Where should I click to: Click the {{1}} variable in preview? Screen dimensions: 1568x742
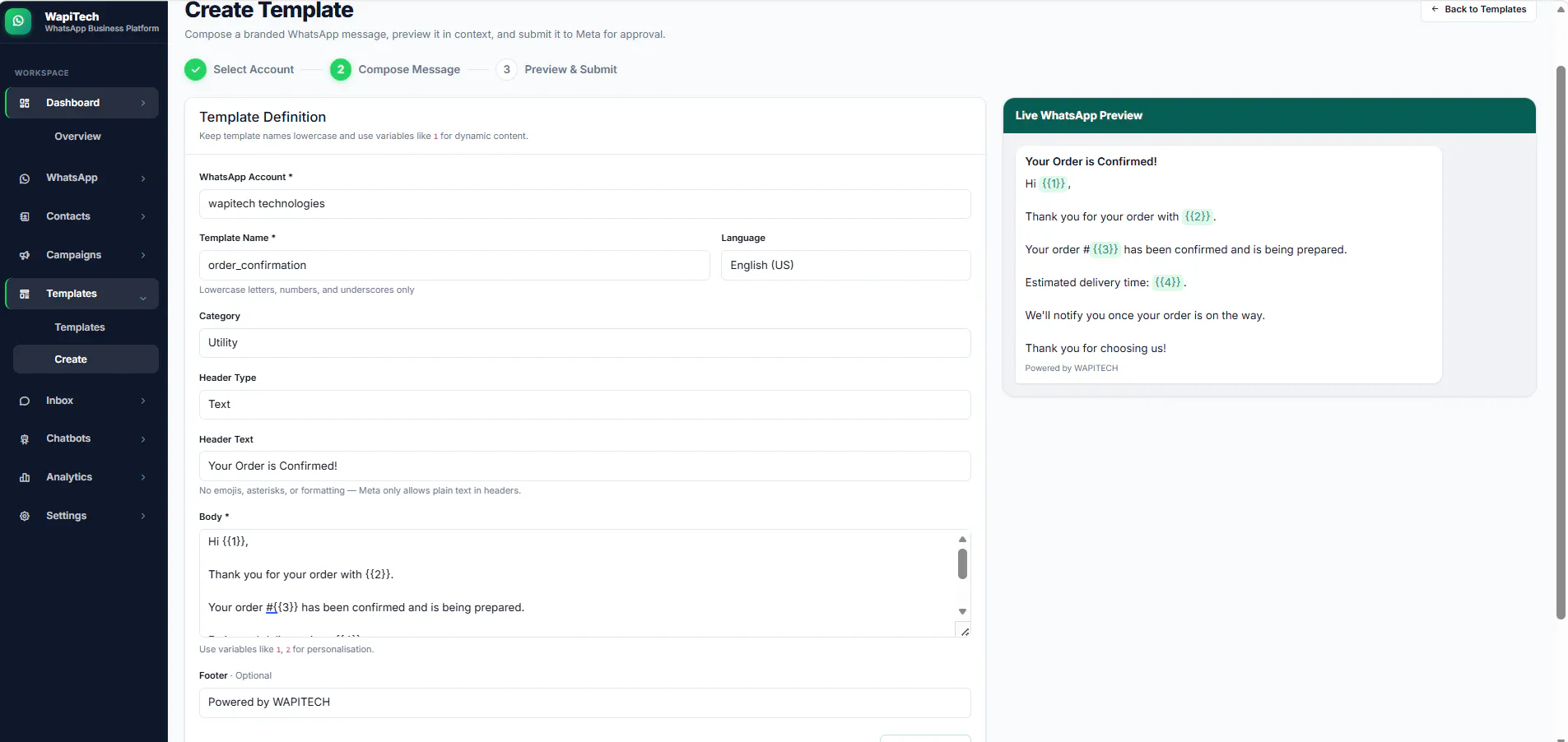(1054, 184)
